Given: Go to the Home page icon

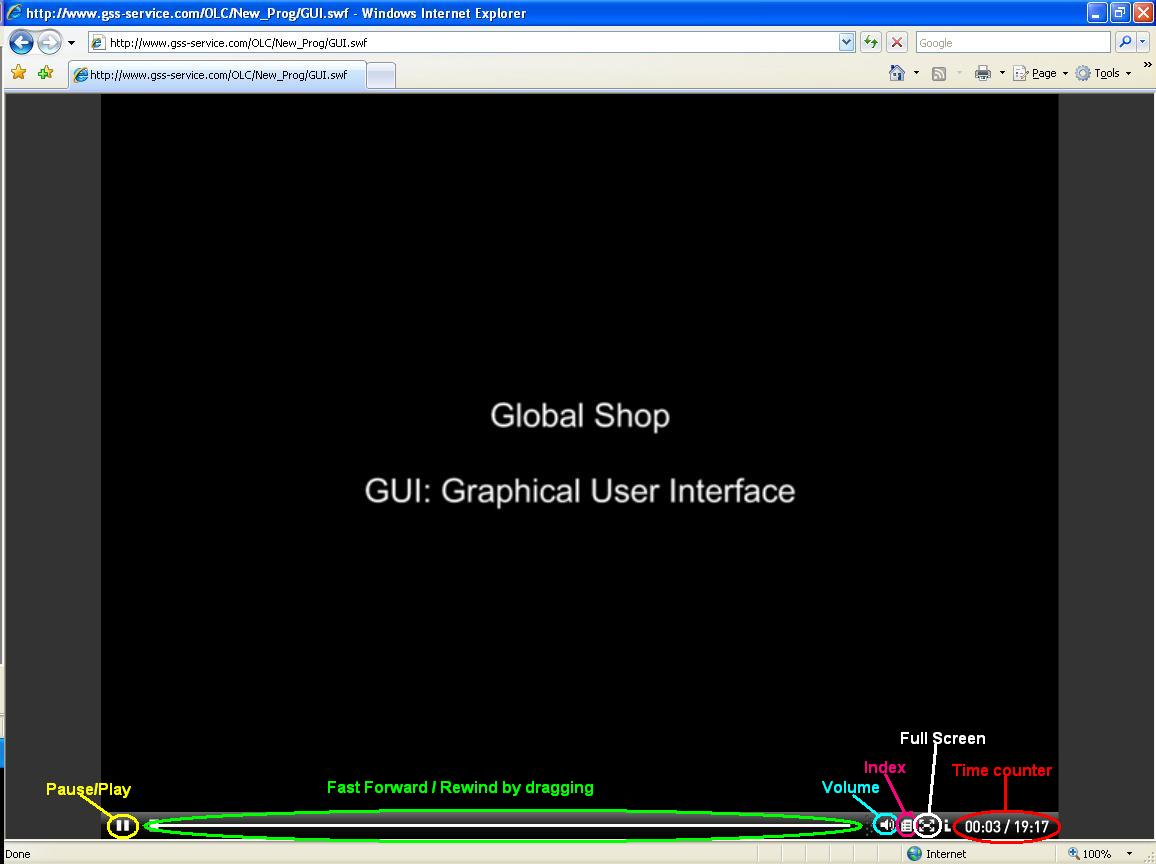Looking at the screenshot, I should pyautogui.click(x=896, y=73).
